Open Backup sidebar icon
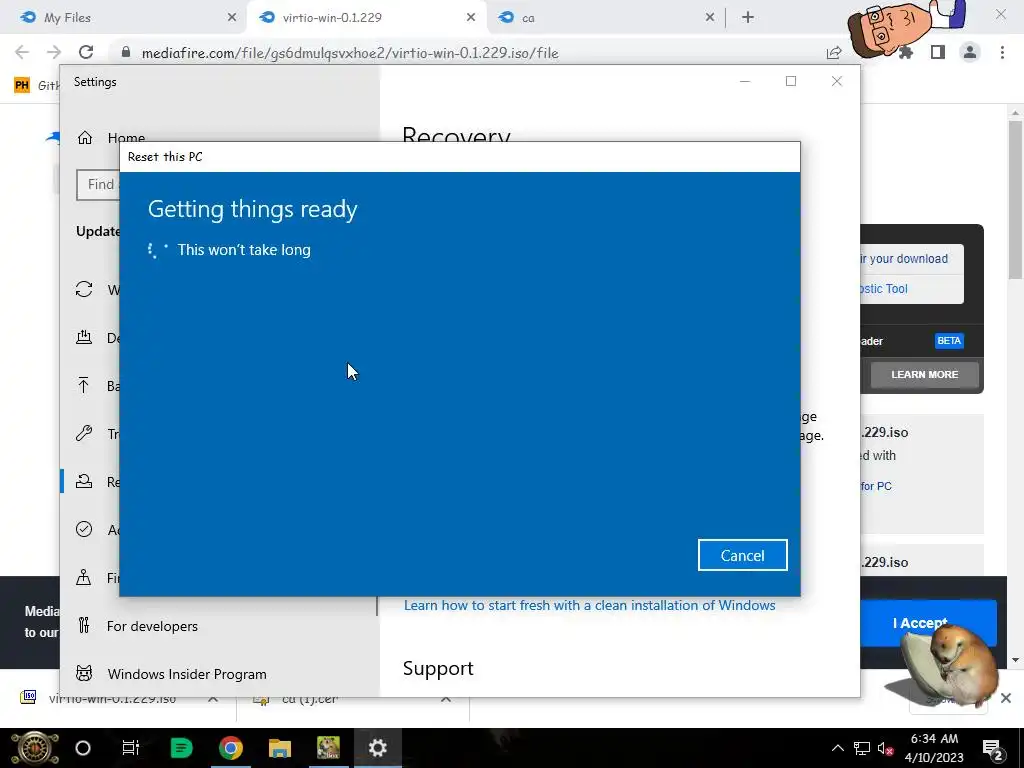The width and height of the screenshot is (1024, 768). pos(84,385)
